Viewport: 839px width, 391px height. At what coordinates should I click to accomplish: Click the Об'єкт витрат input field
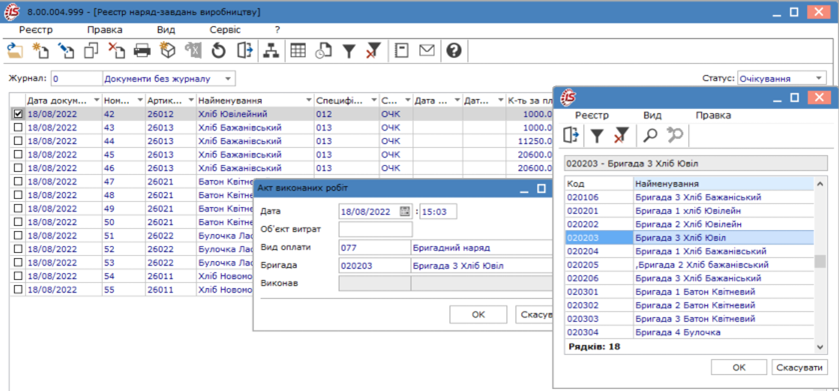coord(376,229)
